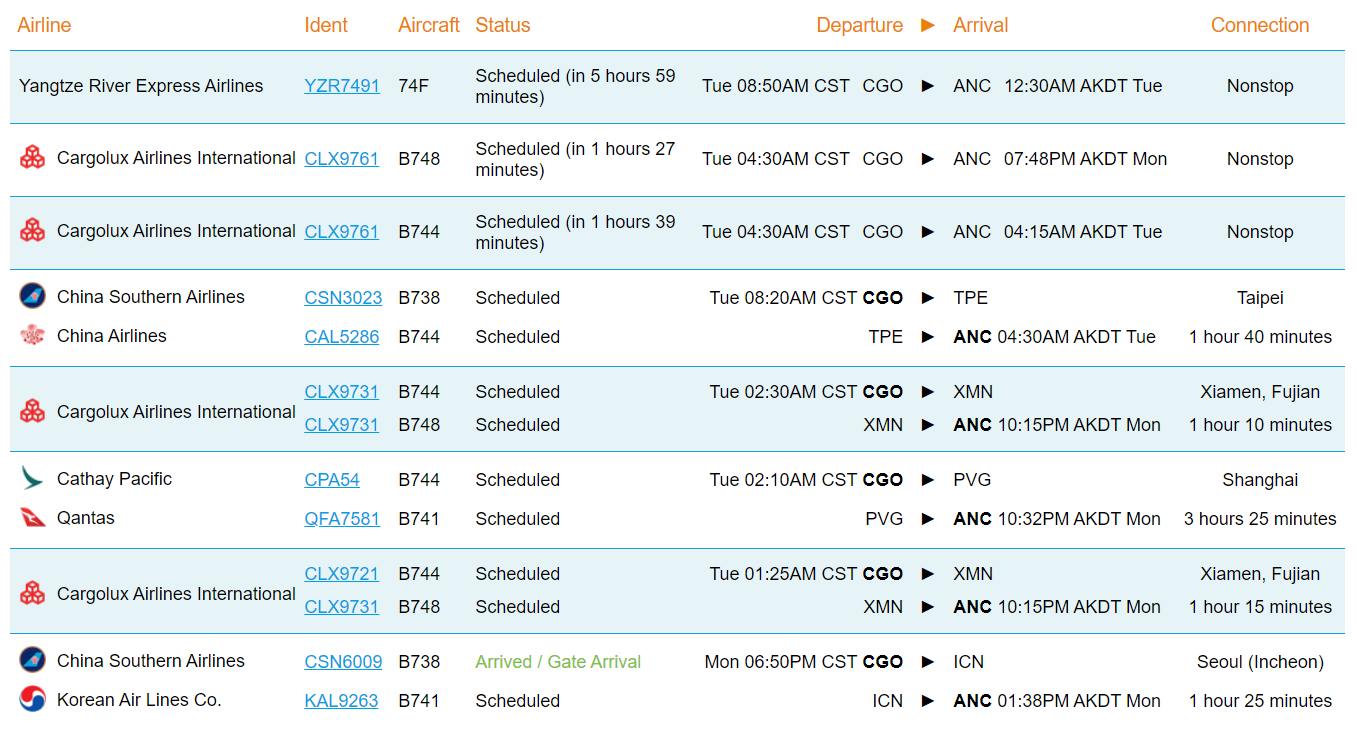Click the Arrival column header
1357x735 pixels.
click(981, 25)
